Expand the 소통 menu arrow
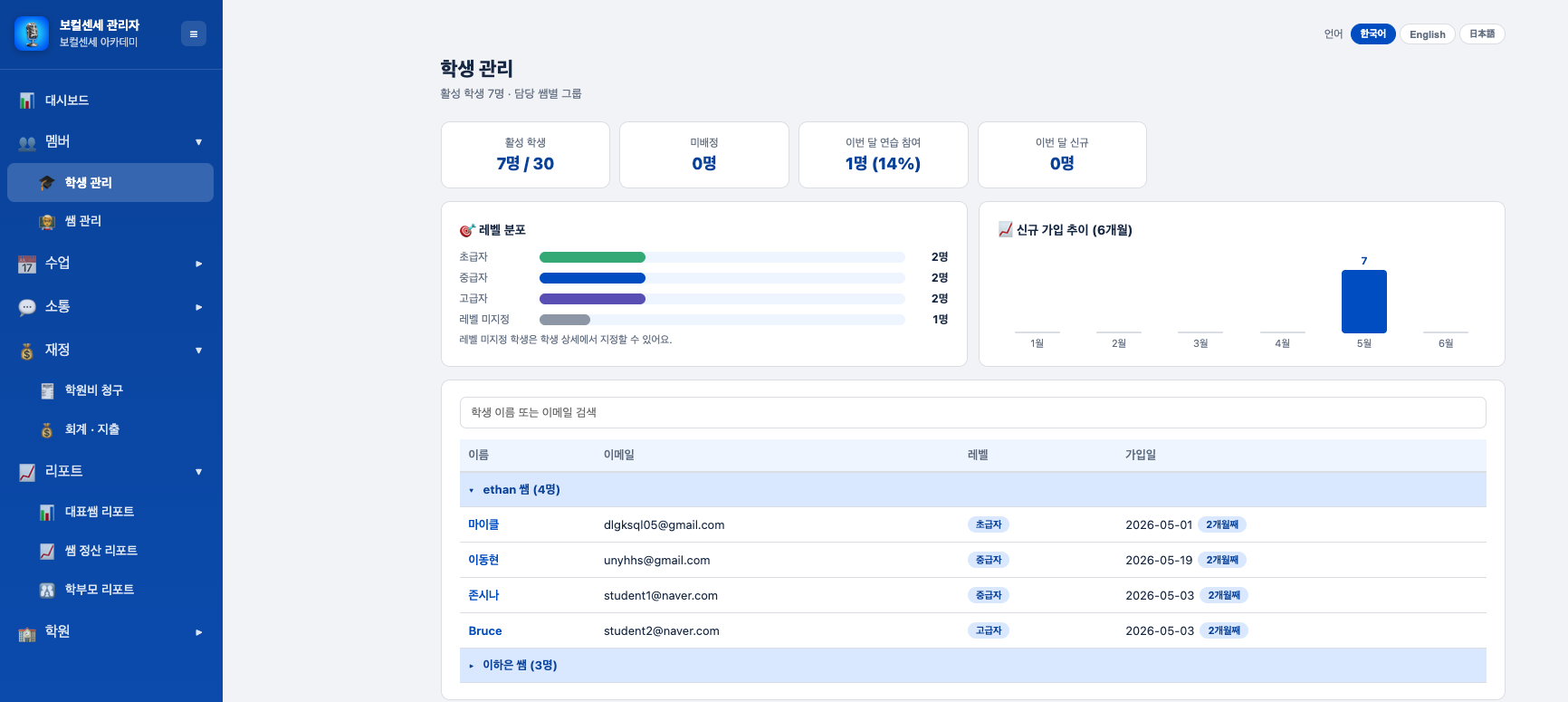The height and width of the screenshot is (702, 1568). (x=198, y=307)
